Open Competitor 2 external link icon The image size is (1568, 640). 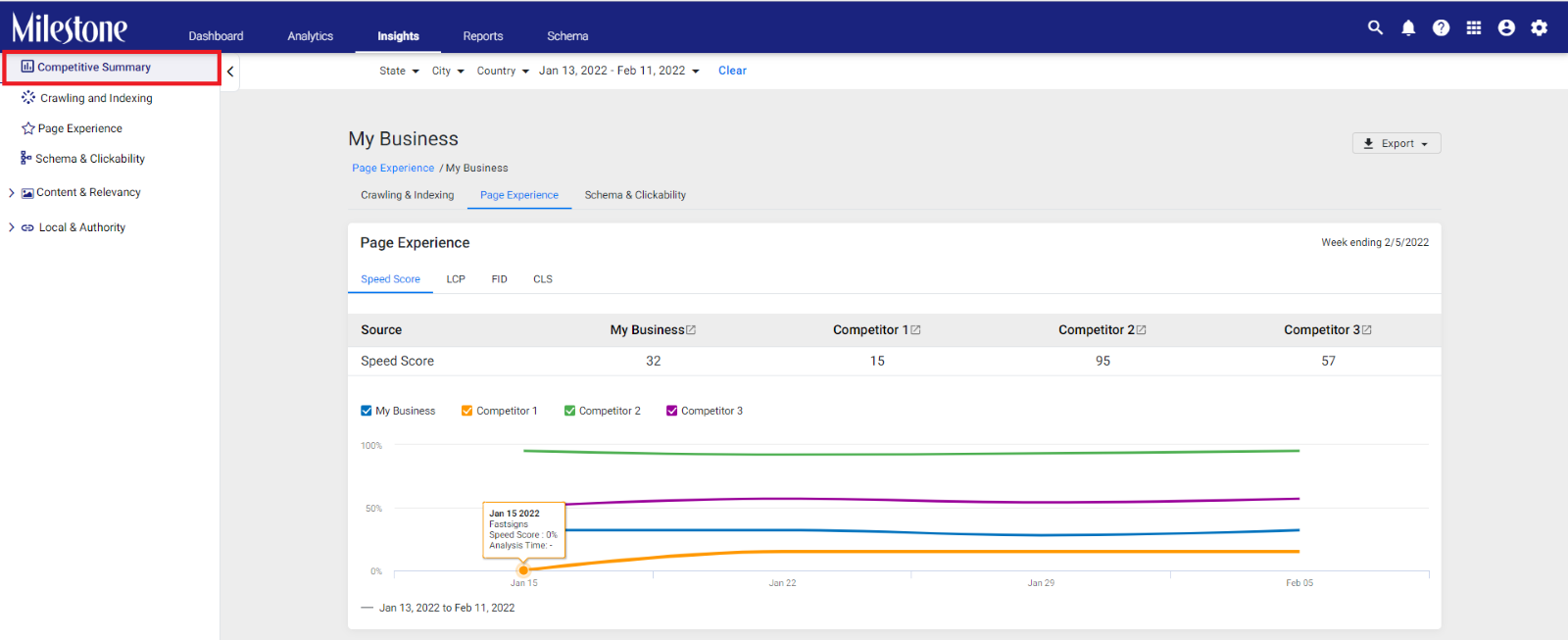point(1141,330)
